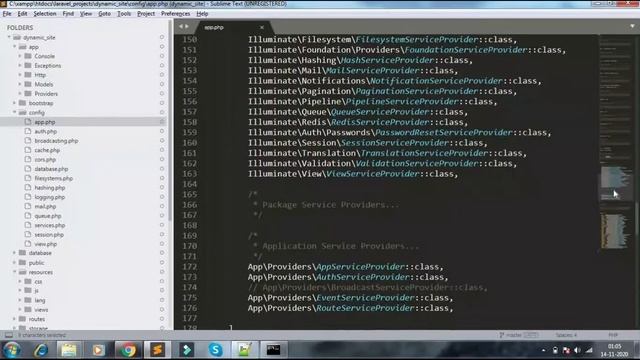This screenshot has width=640, height=360.
Task: Collapse the app folder arrow
Action: [15, 47]
